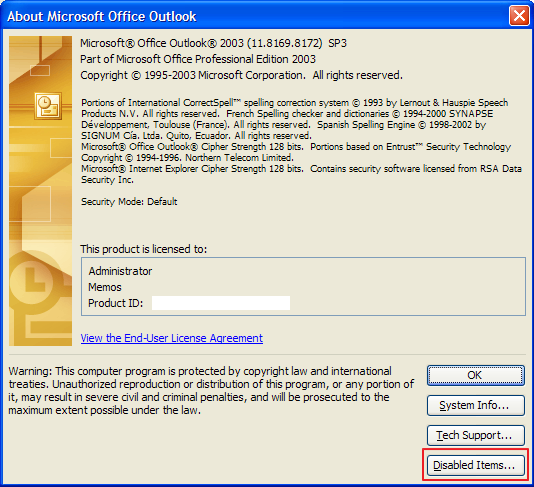Open System Info dialog
The width and height of the screenshot is (534, 487).
point(476,405)
